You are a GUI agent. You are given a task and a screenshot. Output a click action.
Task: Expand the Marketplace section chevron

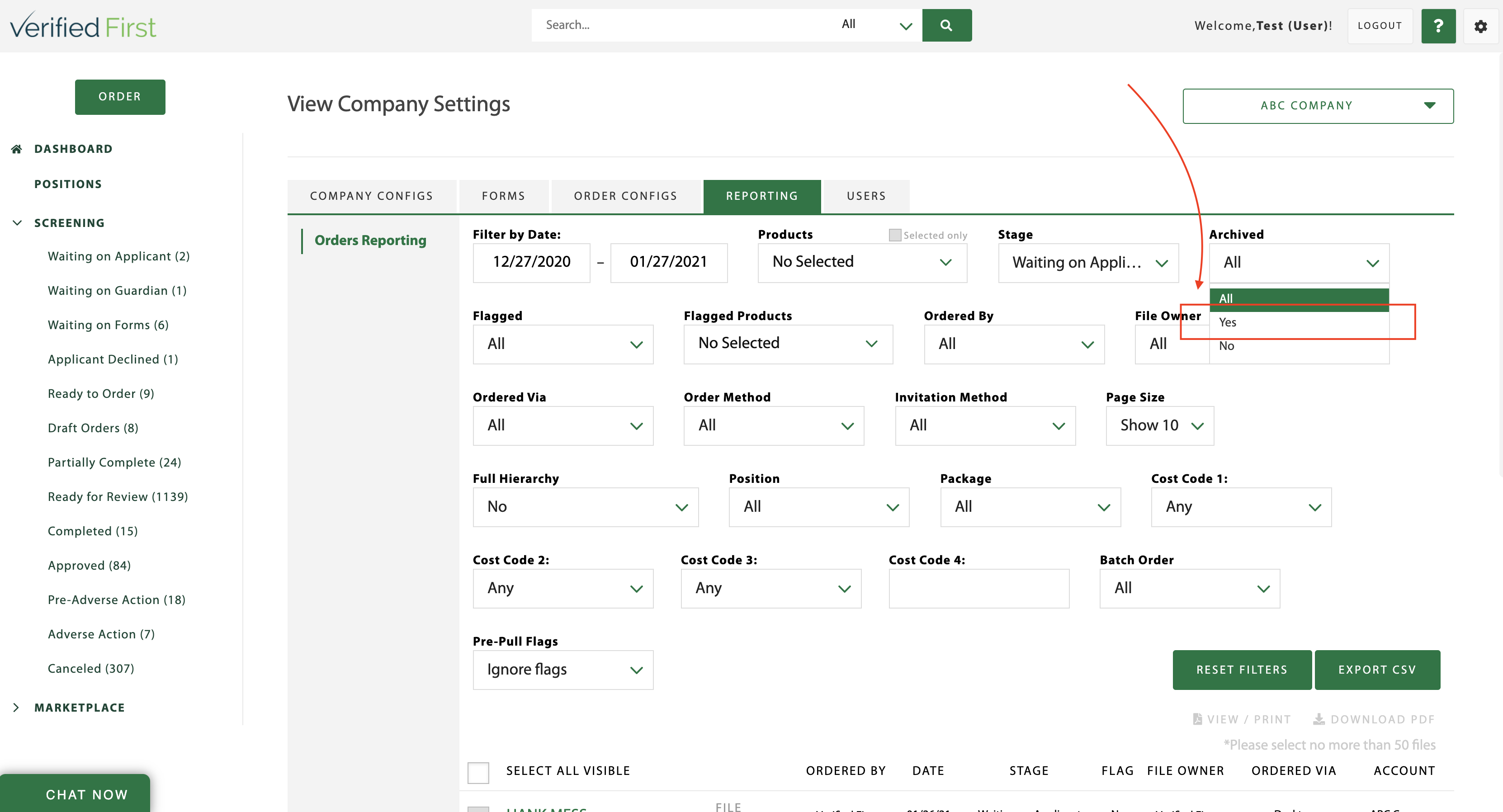coord(16,708)
